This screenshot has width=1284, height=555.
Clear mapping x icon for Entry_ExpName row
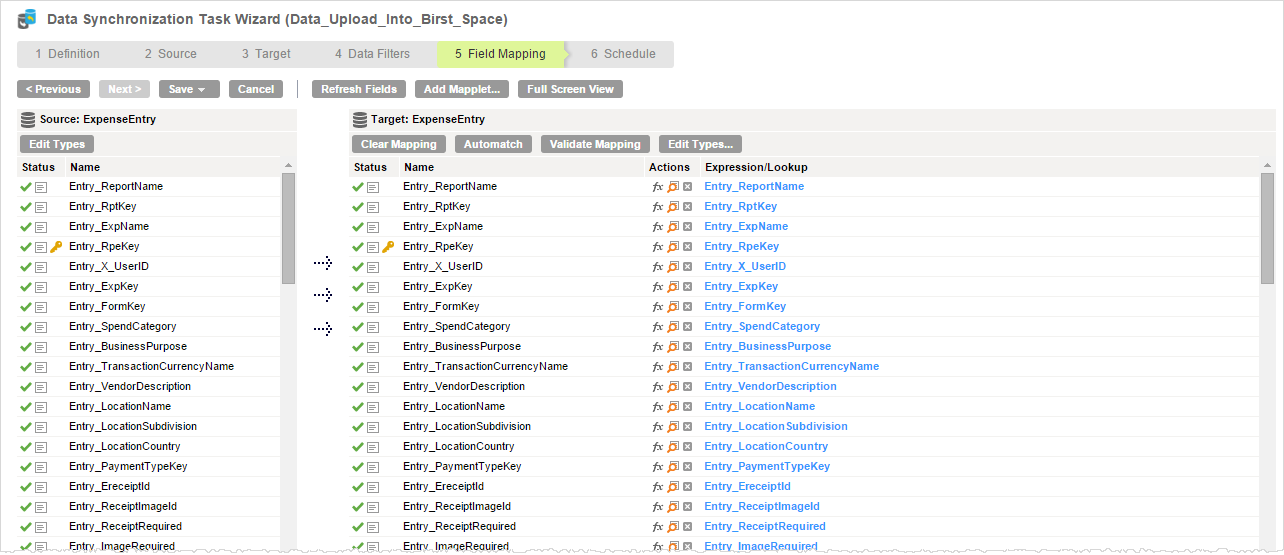[x=687, y=227]
